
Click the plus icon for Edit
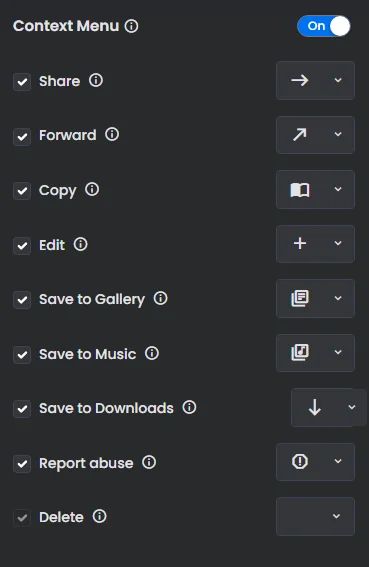pyautogui.click(x=300, y=243)
